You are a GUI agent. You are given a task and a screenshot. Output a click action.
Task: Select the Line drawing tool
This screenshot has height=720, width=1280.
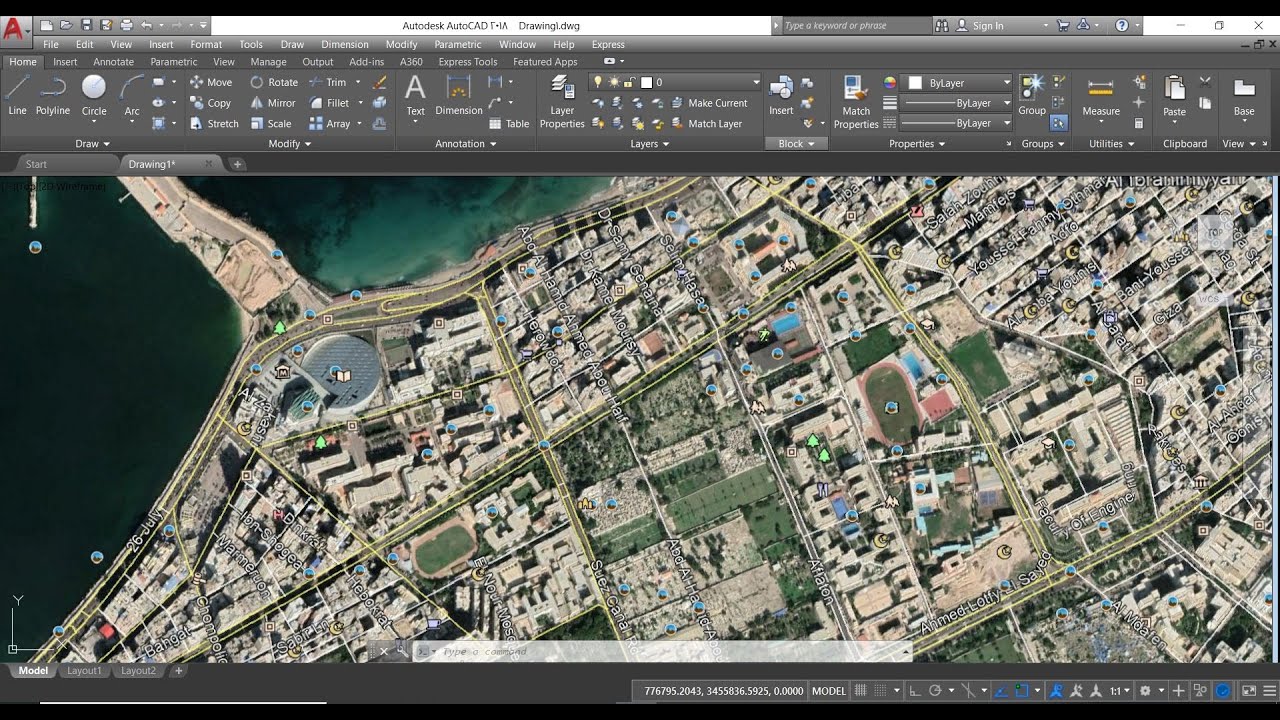pyautogui.click(x=17, y=97)
